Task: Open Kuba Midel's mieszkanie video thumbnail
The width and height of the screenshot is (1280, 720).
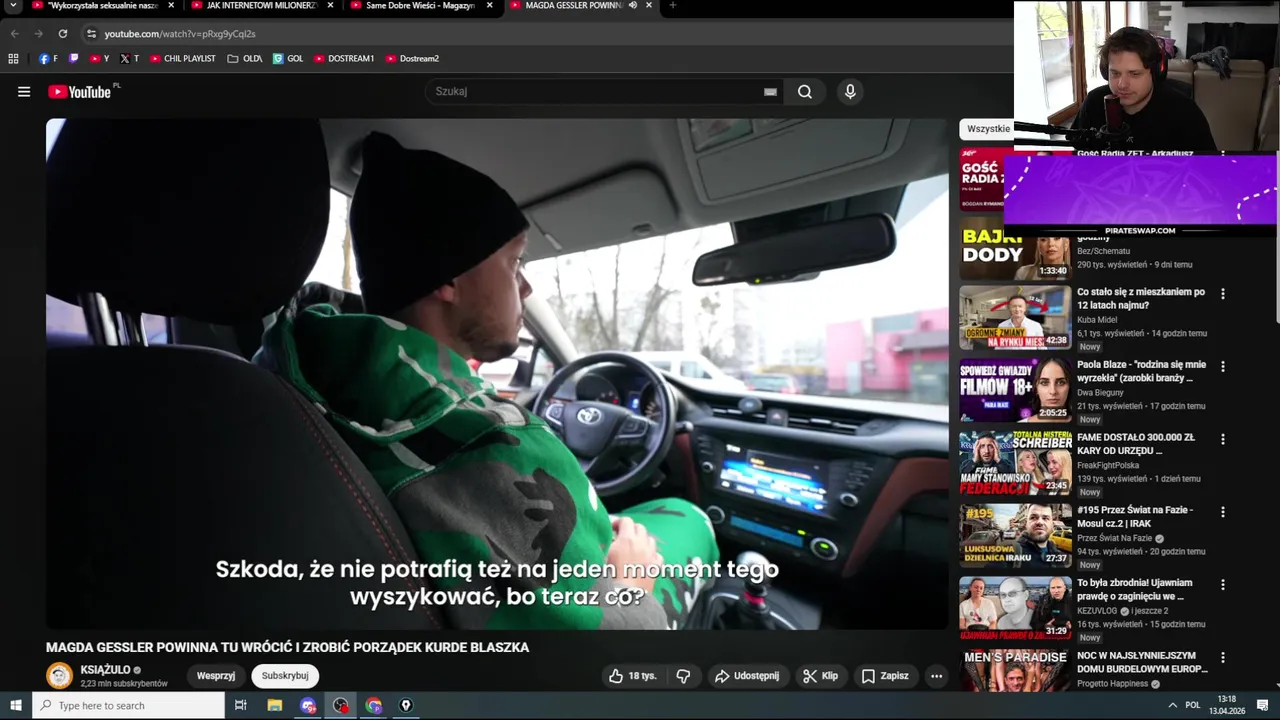Action: (x=1015, y=318)
